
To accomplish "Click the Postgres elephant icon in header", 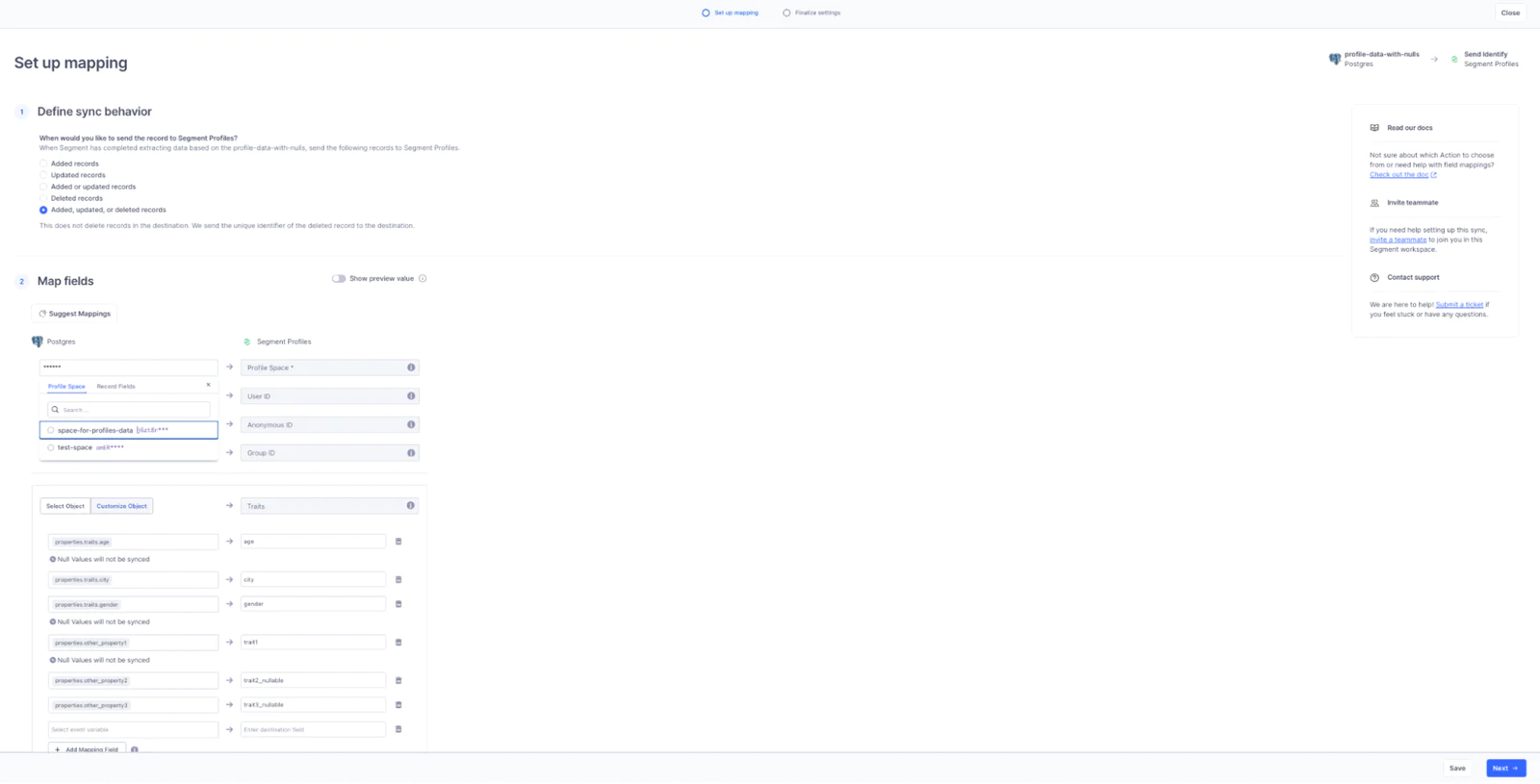I will point(1335,60).
